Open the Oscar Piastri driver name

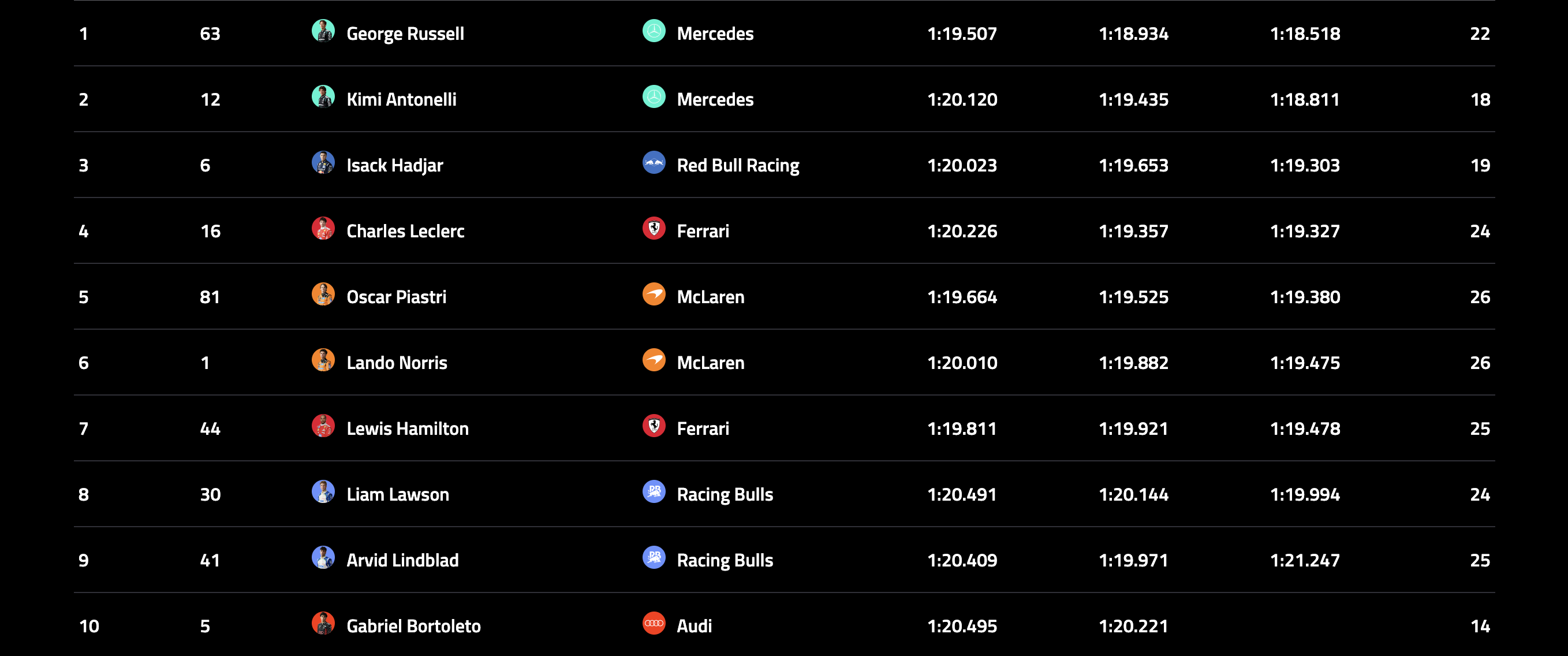(x=396, y=297)
